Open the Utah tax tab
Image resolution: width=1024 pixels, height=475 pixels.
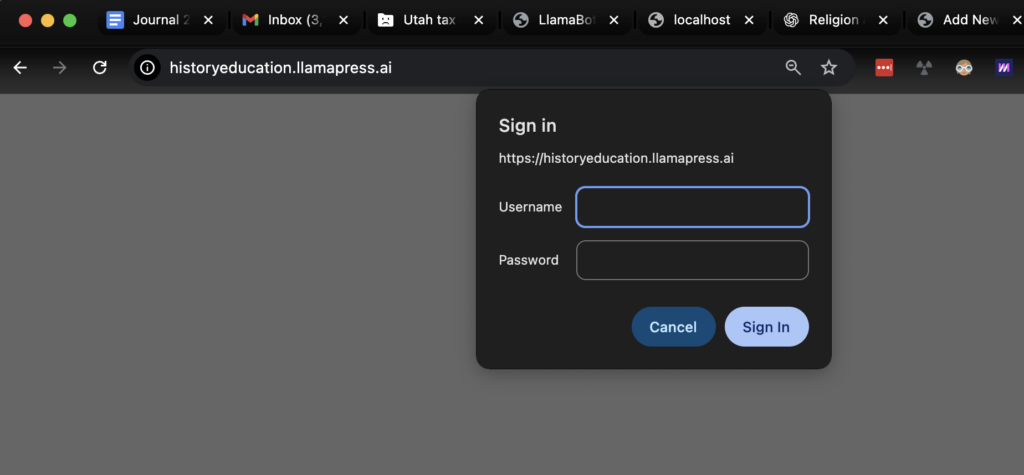click(420, 20)
